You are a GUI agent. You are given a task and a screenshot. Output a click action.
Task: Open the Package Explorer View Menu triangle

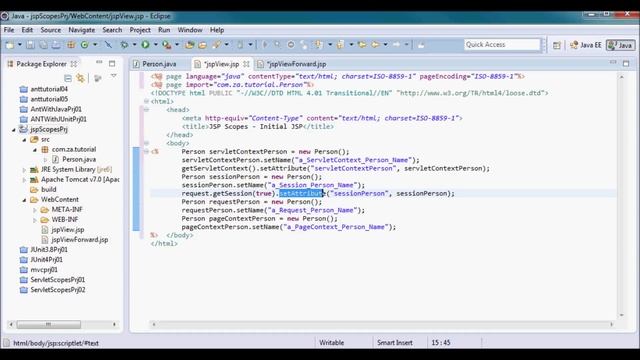tap(113, 76)
